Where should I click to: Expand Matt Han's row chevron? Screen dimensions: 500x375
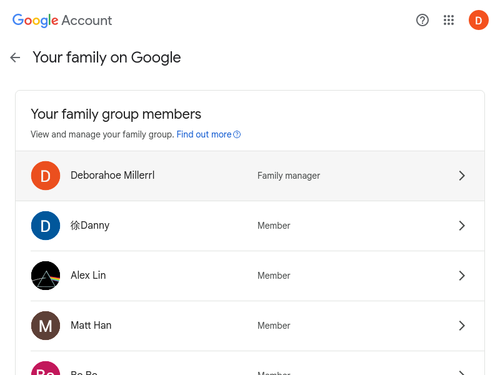(462, 326)
